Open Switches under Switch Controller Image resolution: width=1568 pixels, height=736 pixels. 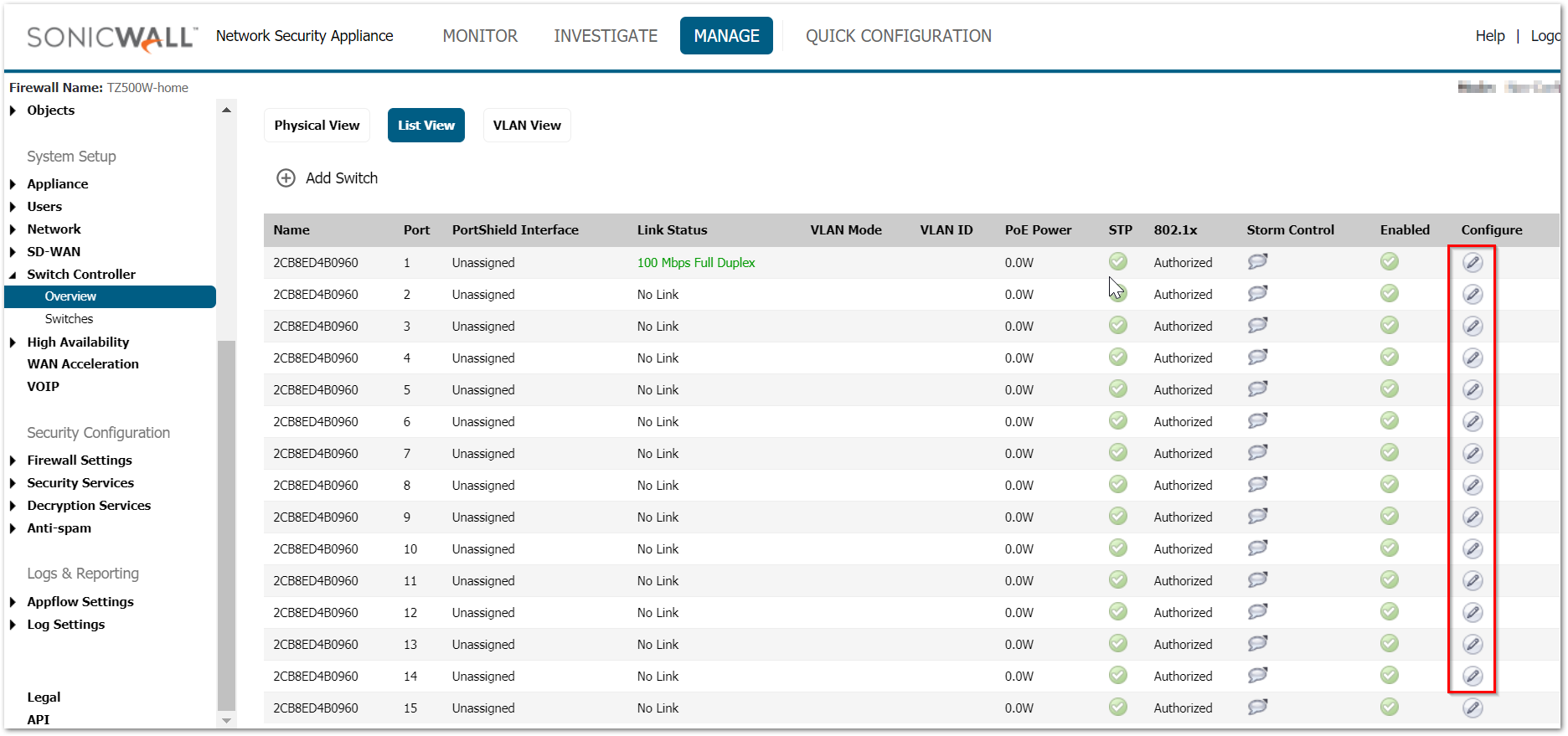coord(70,319)
